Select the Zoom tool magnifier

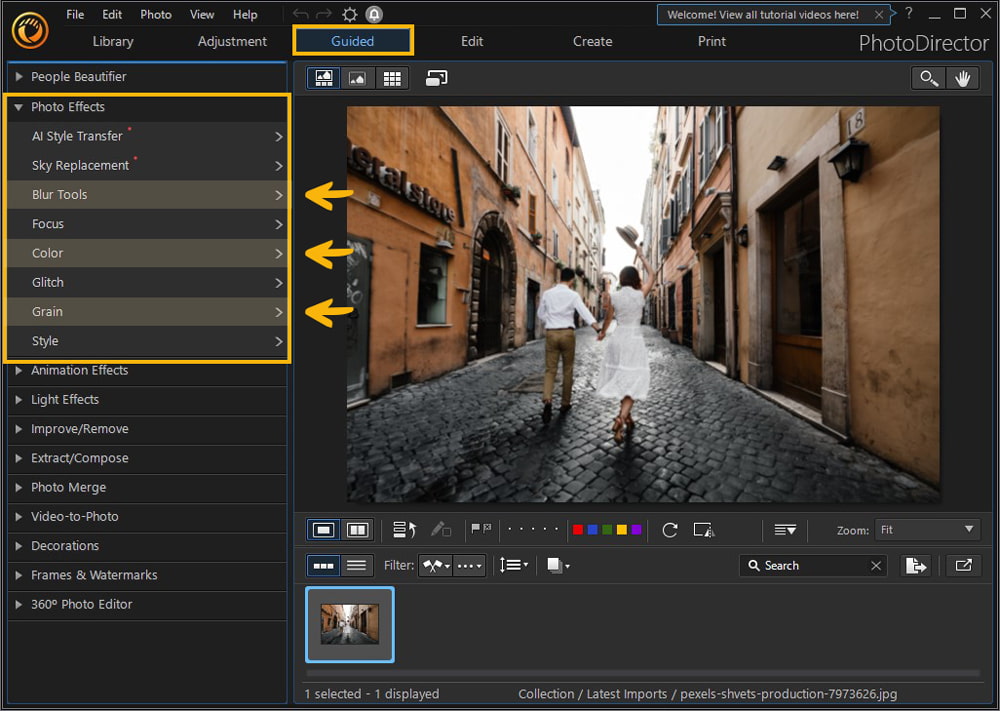pyautogui.click(x=928, y=78)
